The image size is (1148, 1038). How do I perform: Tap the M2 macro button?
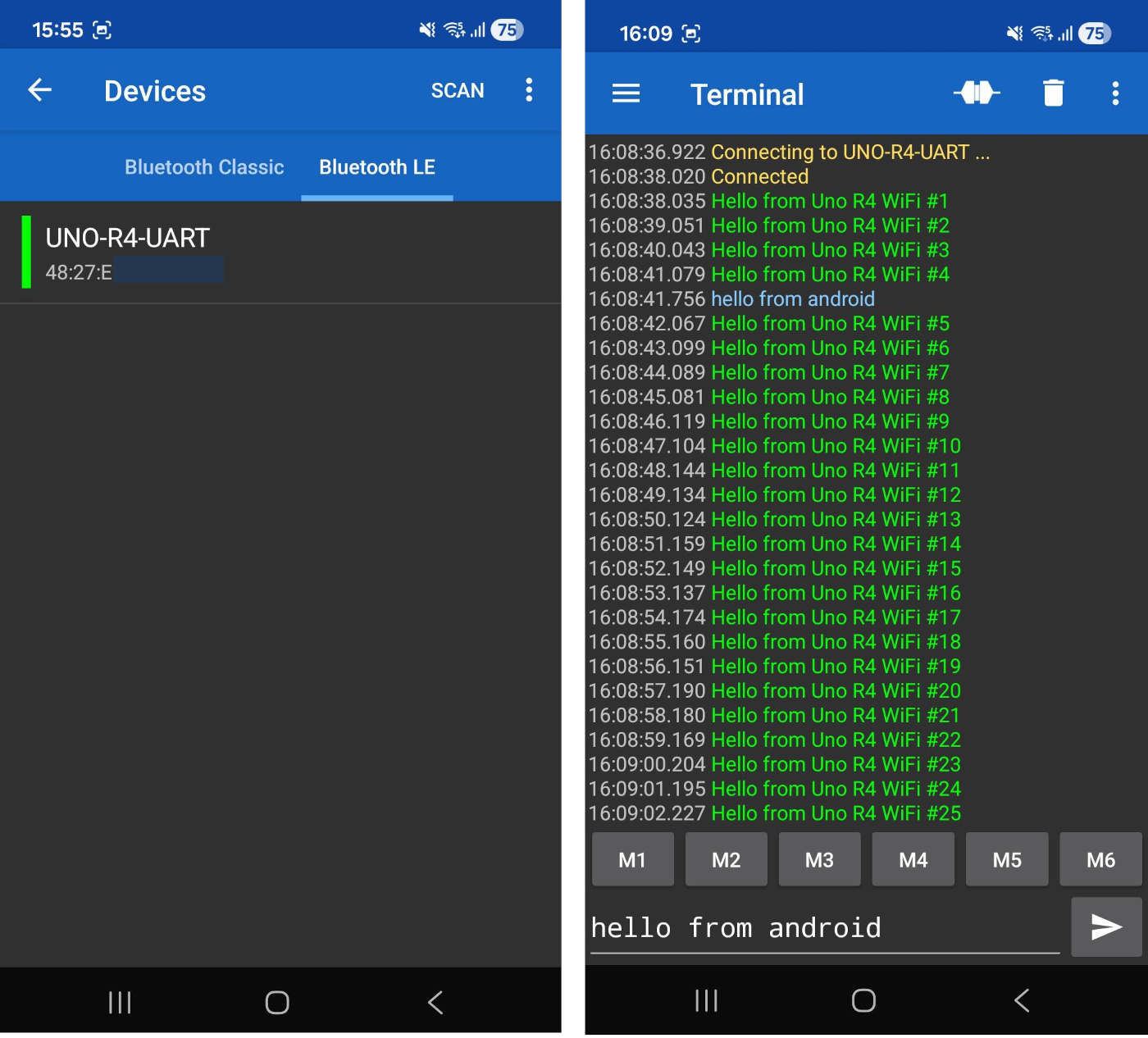click(x=726, y=860)
